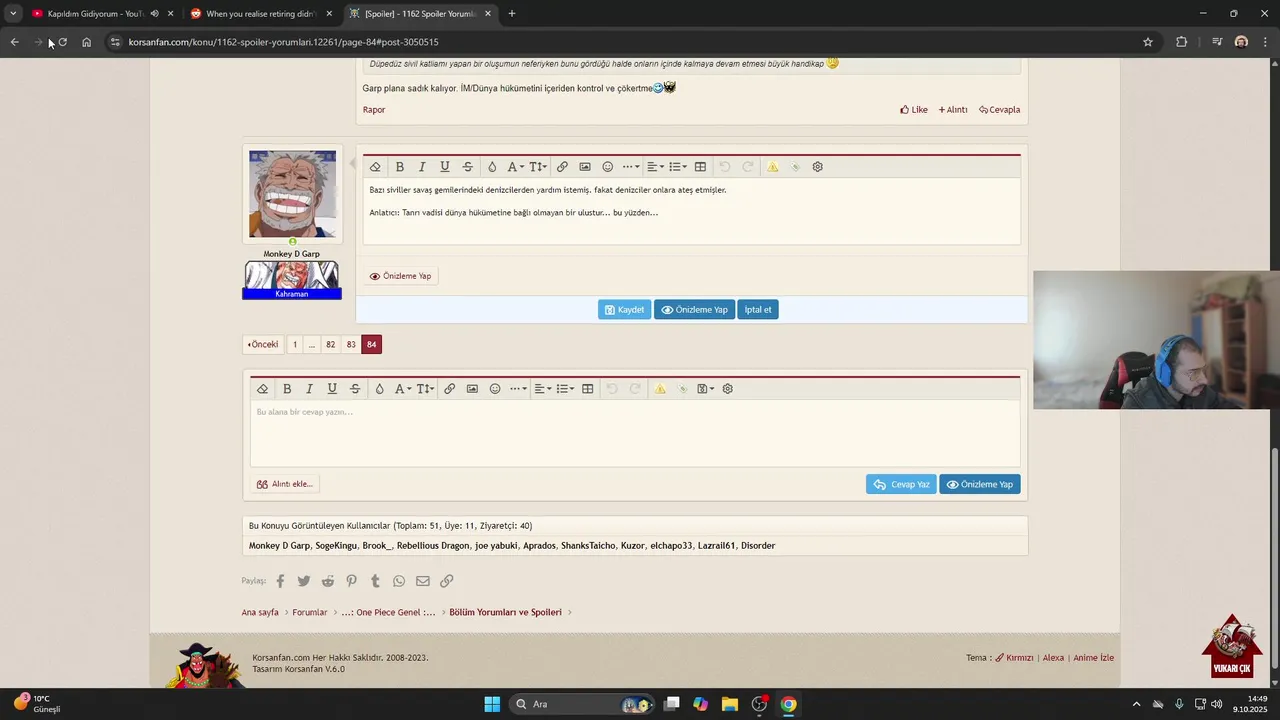Click warning triangle icon in post edit toolbar
Image resolution: width=1280 pixels, height=720 pixels.
773,167
